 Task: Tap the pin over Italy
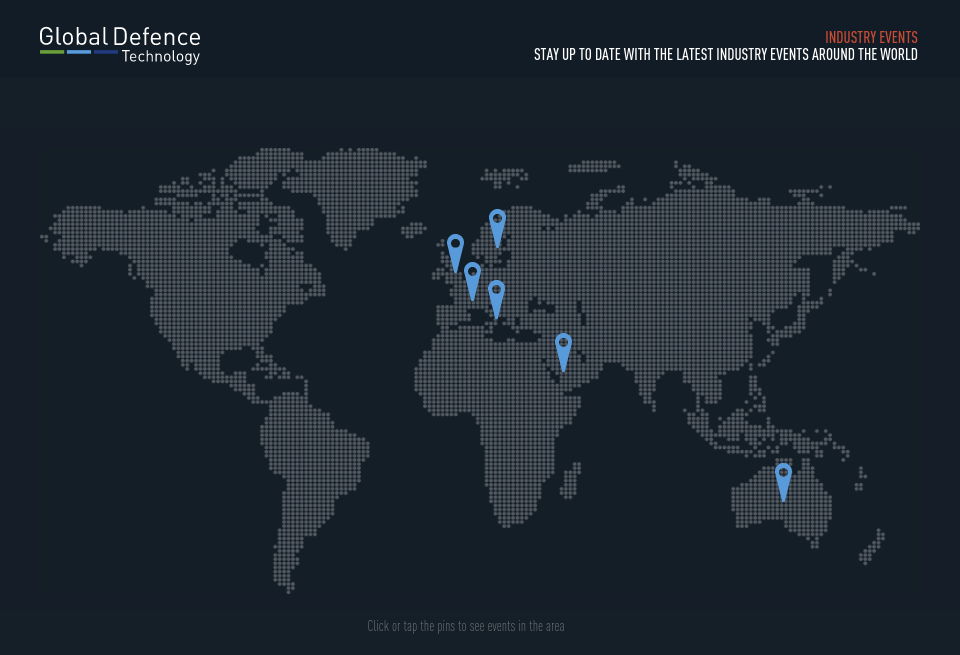click(x=496, y=294)
